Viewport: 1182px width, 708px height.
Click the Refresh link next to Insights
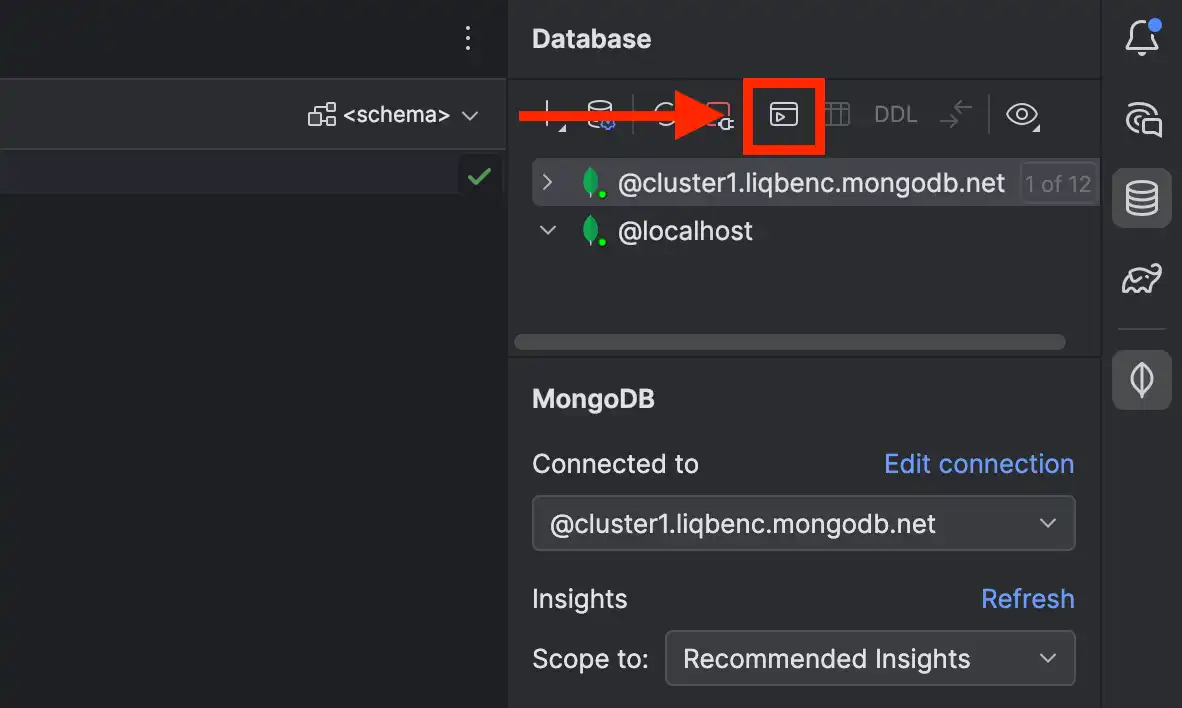coord(1028,598)
